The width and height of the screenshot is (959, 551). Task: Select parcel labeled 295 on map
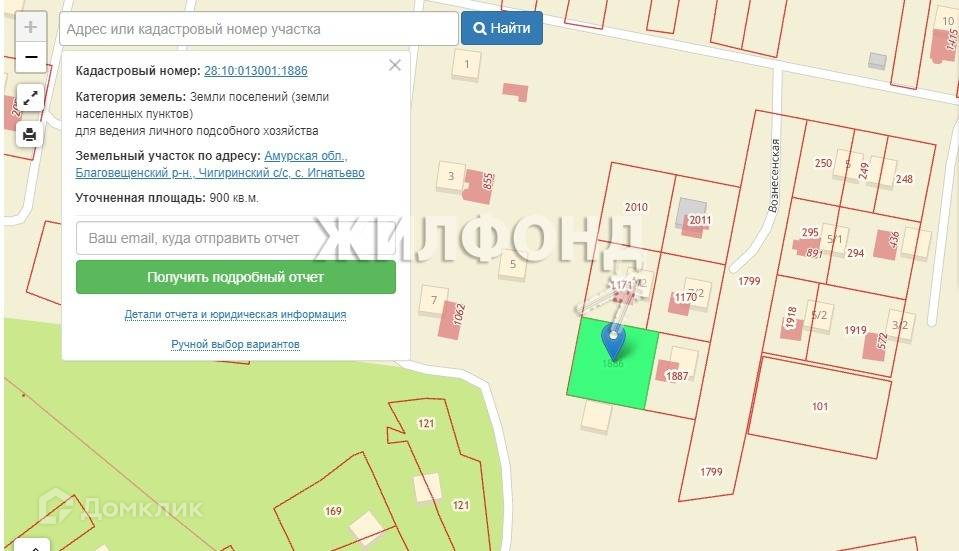(810, 232)
